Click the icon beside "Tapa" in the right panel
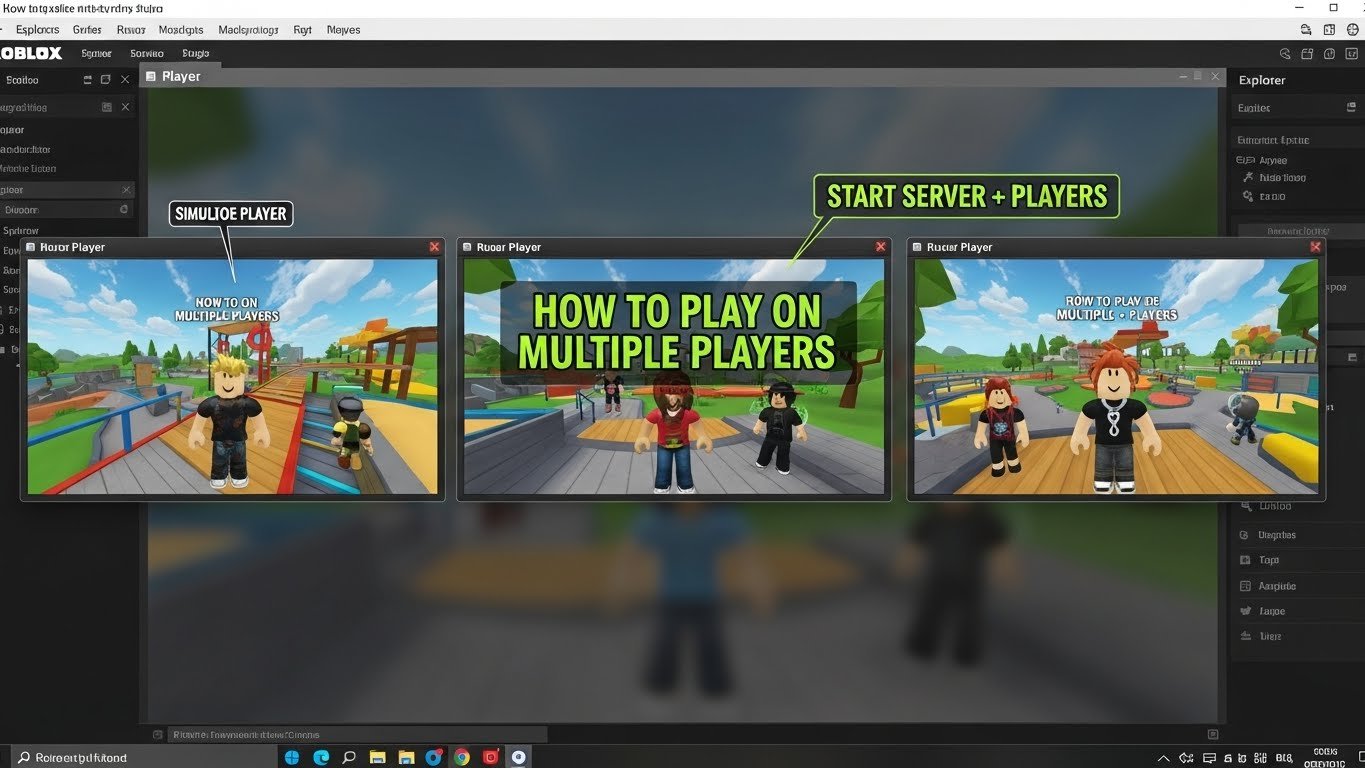Screen dimensions: 1365x768 pyautogui.click(x=1245, y=561)
